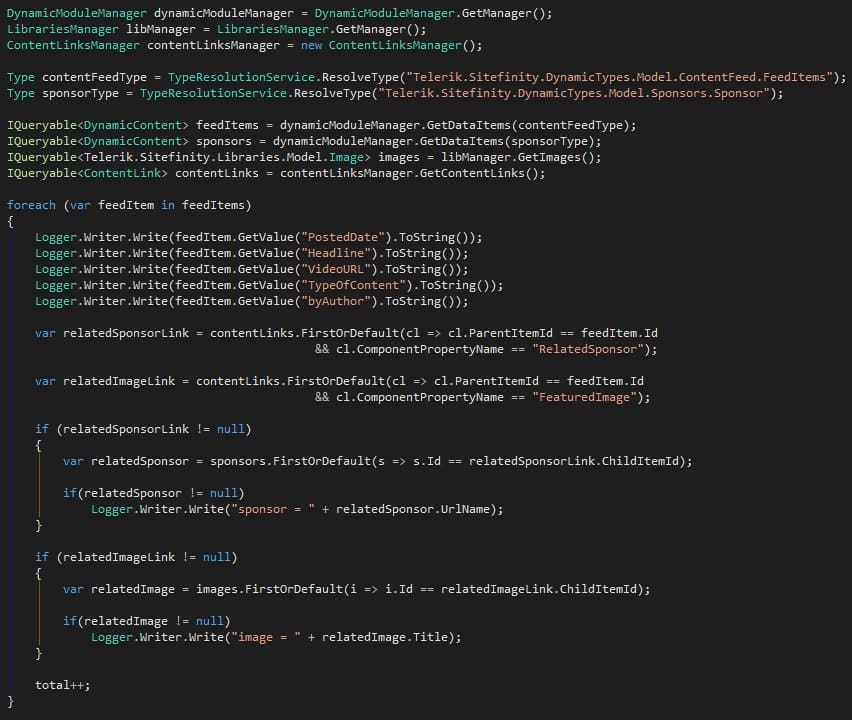Click the "PostedDate" Logger line
852x720 pixels.
(x=259, y=237)
